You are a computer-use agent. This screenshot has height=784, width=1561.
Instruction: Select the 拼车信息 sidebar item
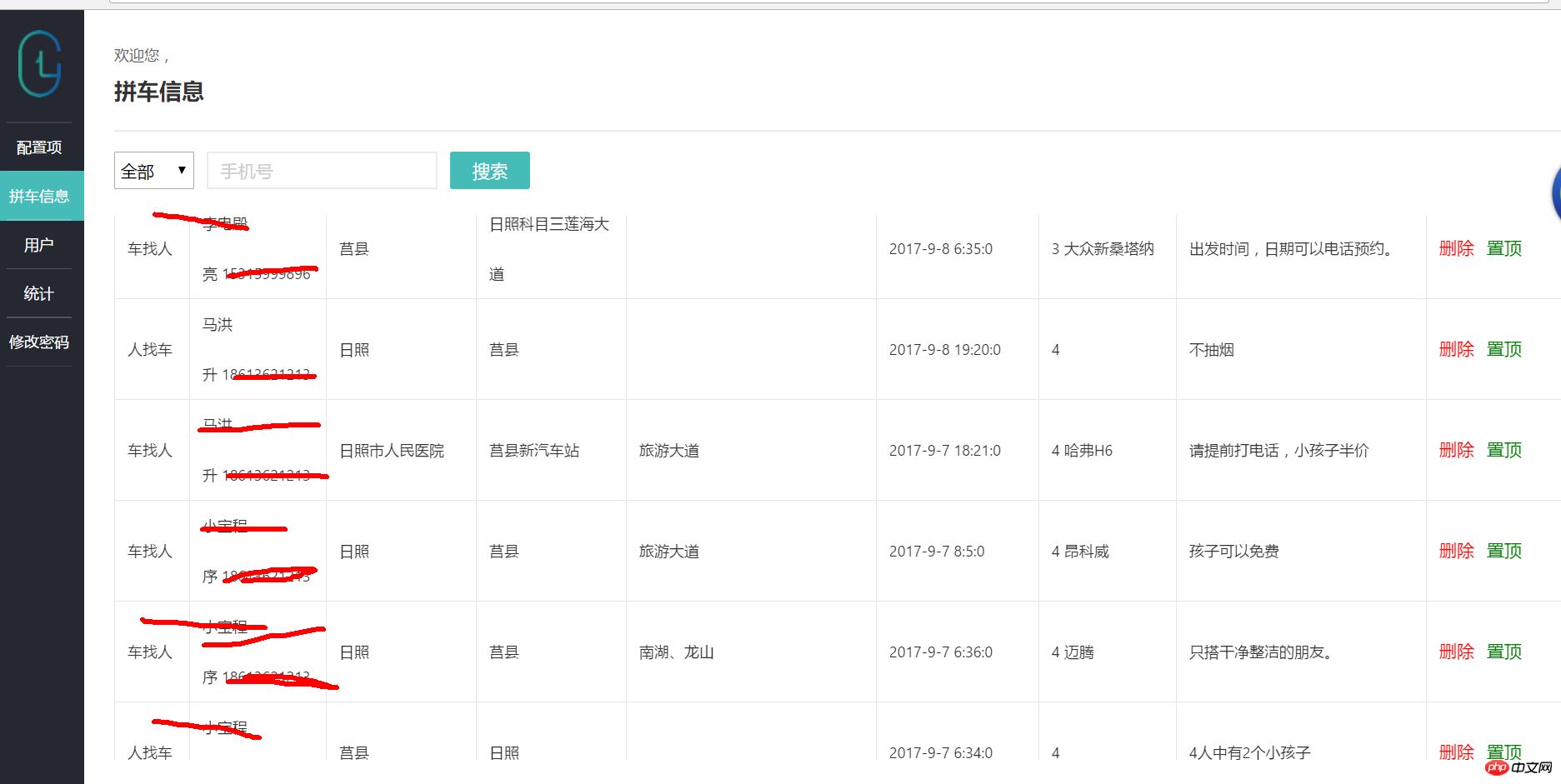[x=42, y=196]
